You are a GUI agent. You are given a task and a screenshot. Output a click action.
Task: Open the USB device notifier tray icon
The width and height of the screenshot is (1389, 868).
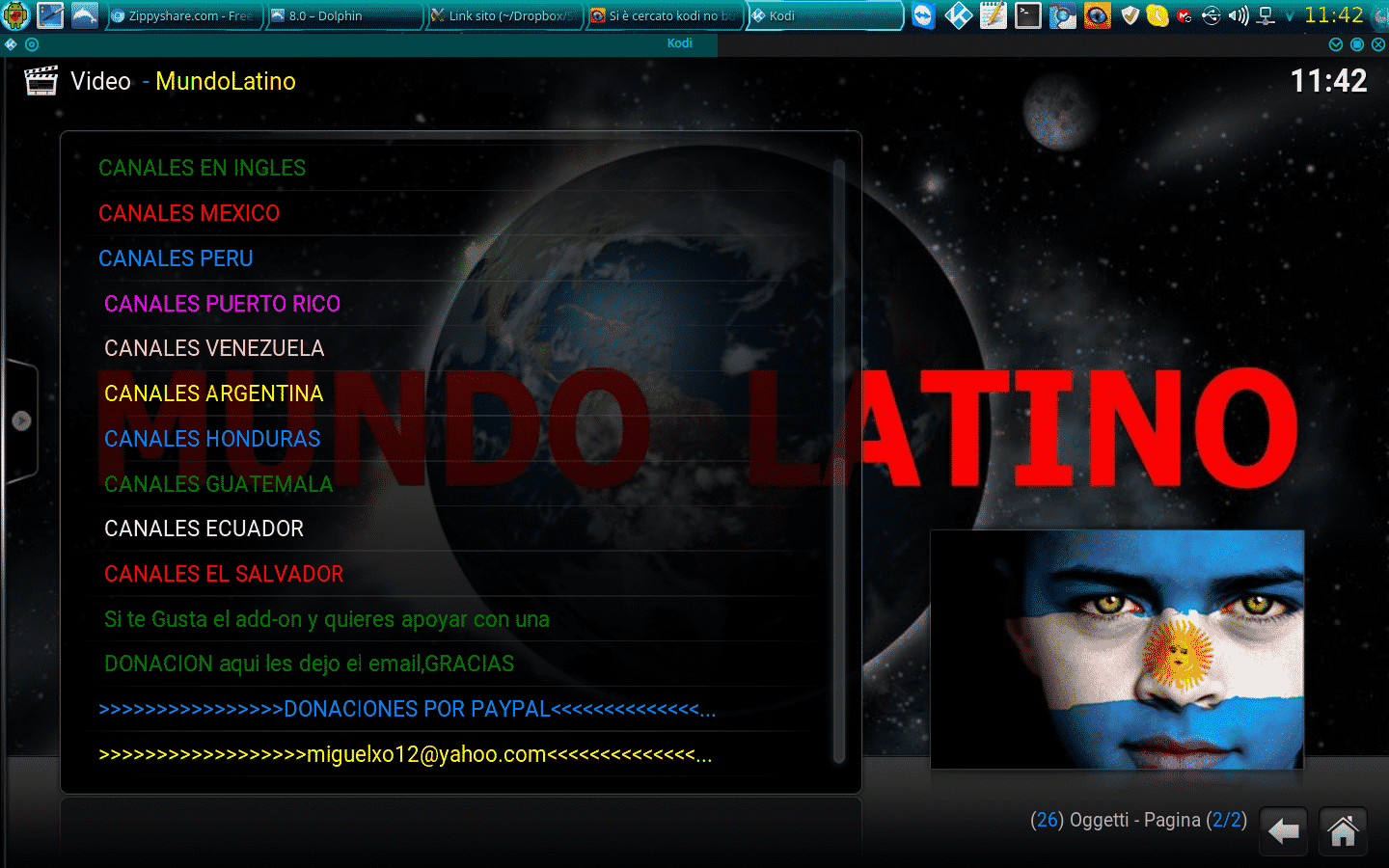click(1212, 15)
